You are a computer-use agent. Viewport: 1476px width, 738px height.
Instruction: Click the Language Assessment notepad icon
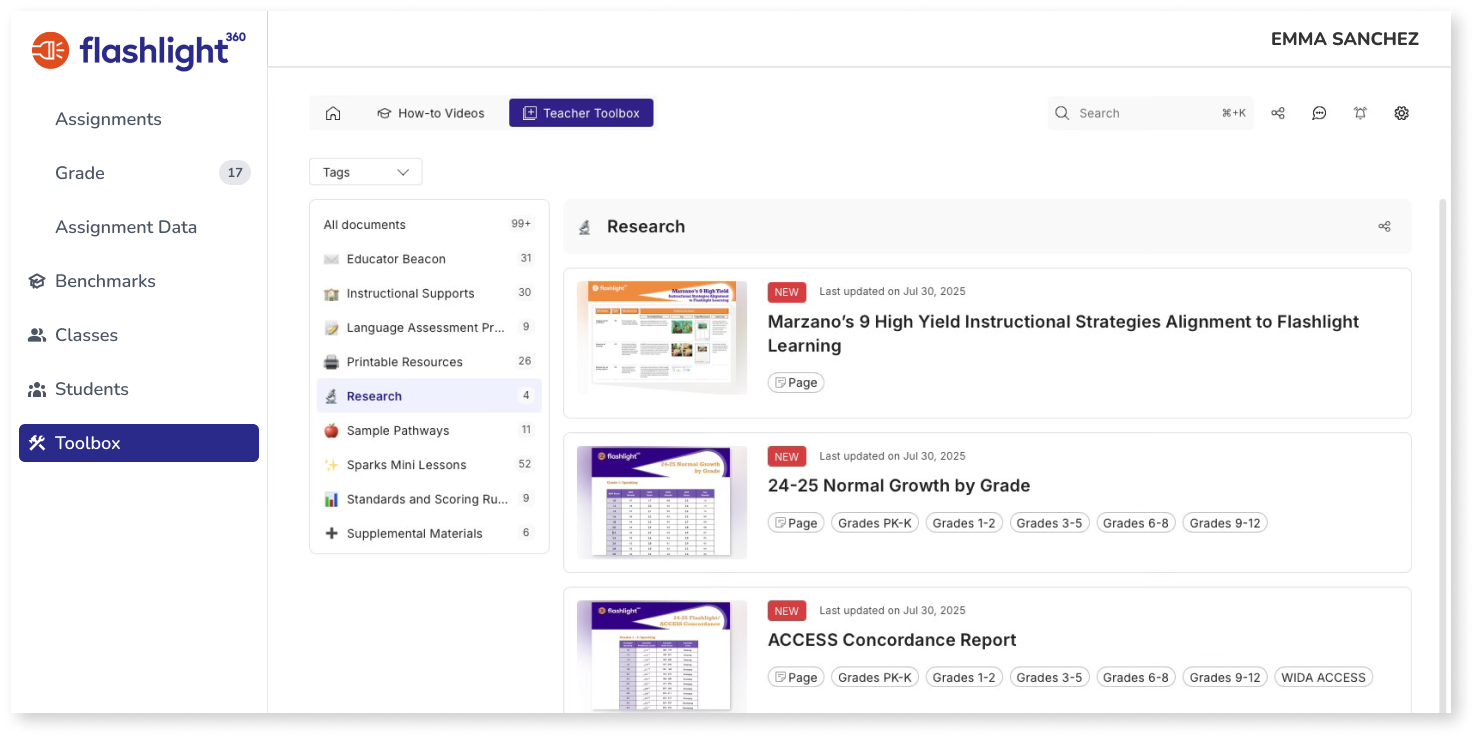331,328
